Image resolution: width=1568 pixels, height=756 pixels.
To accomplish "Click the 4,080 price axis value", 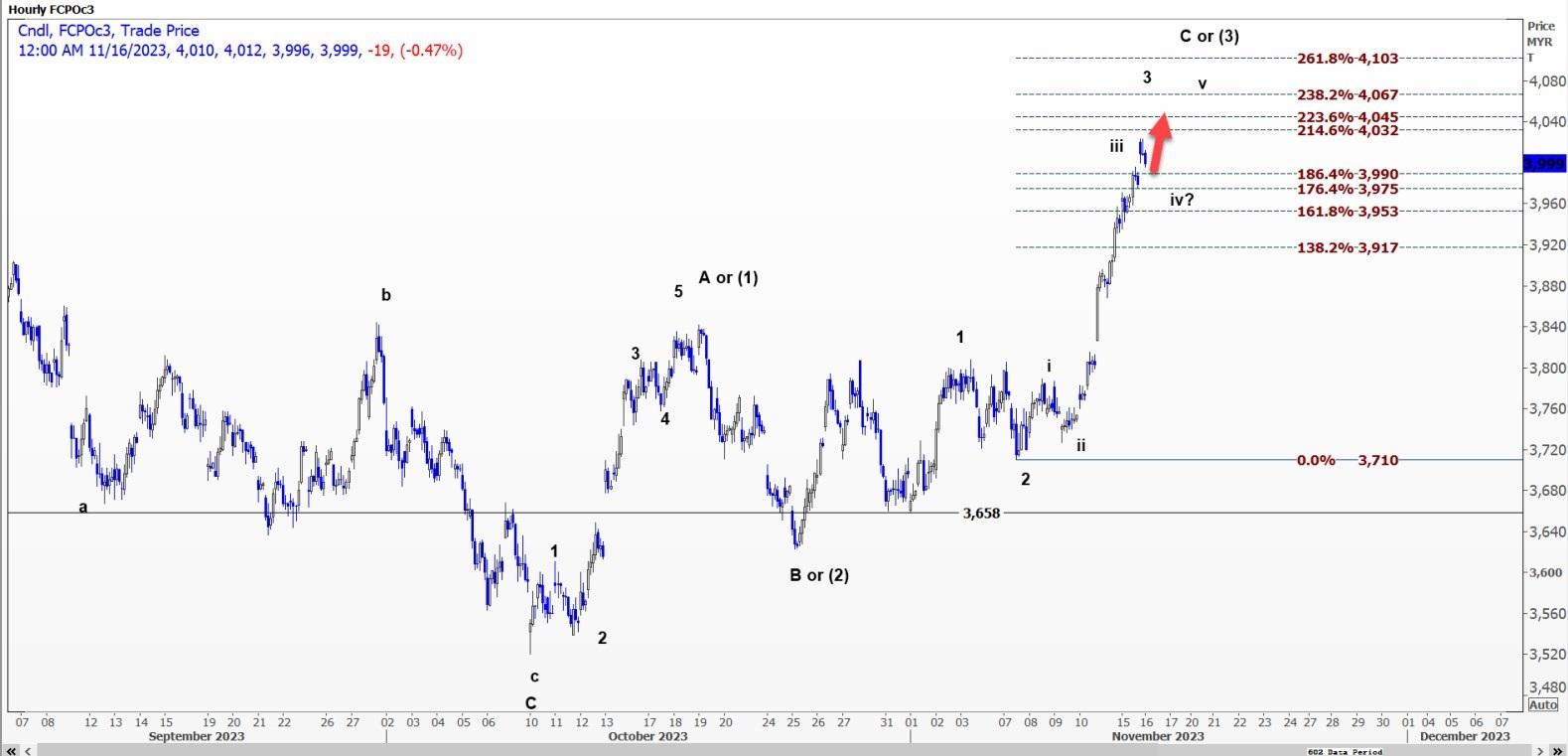I will [1548, 81].
